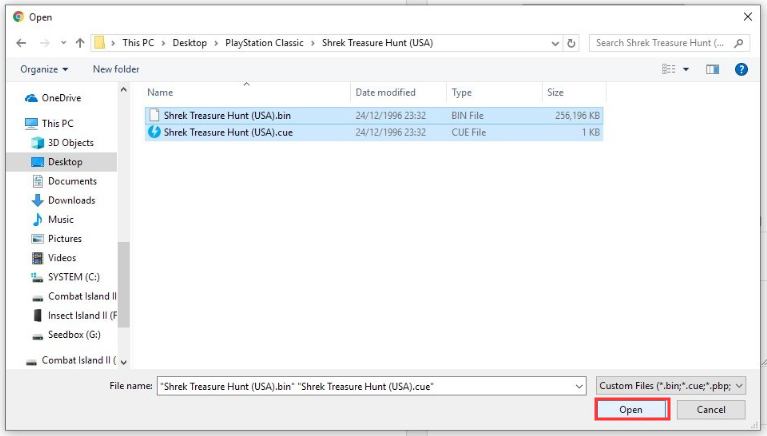This screenshot has height=436, width=767.
Task: Click the navigation pane scrollbar thumb
Action: (124, 284)
